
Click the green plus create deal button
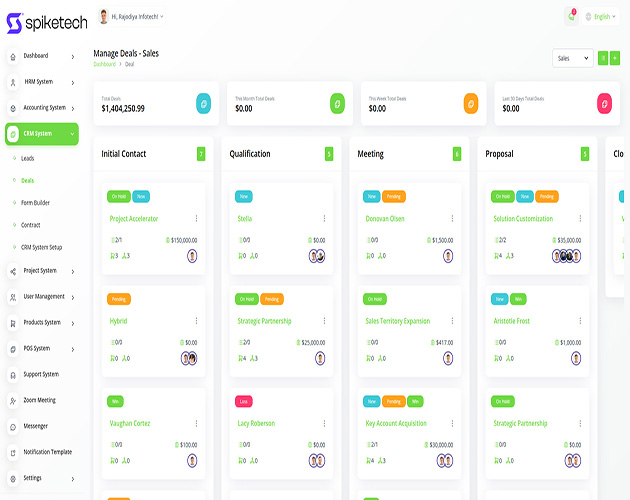[x=614, y=58]
